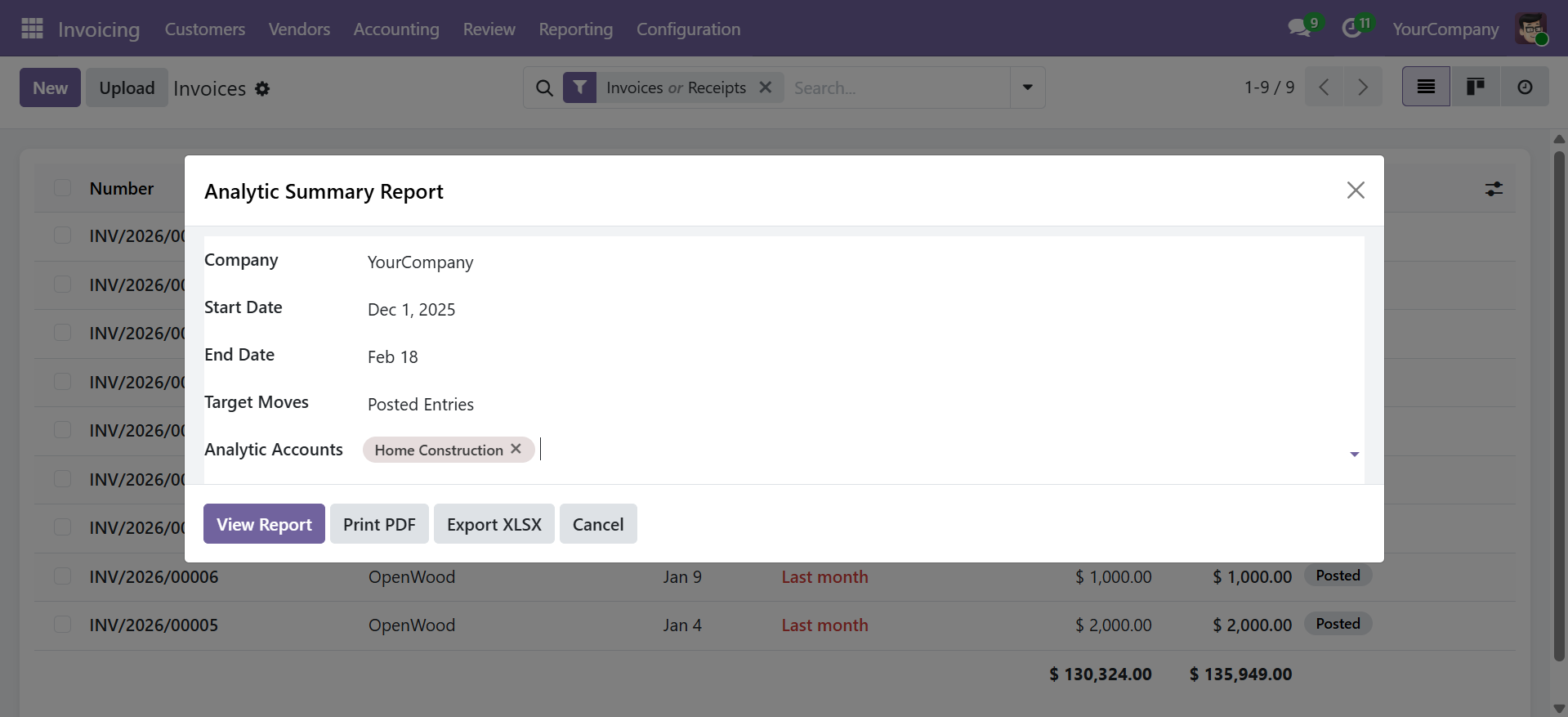1568x717 pixels.
Task: Click the vertical scrollbar on the right
Action: pyautogui.click(x=1559, y=406)
